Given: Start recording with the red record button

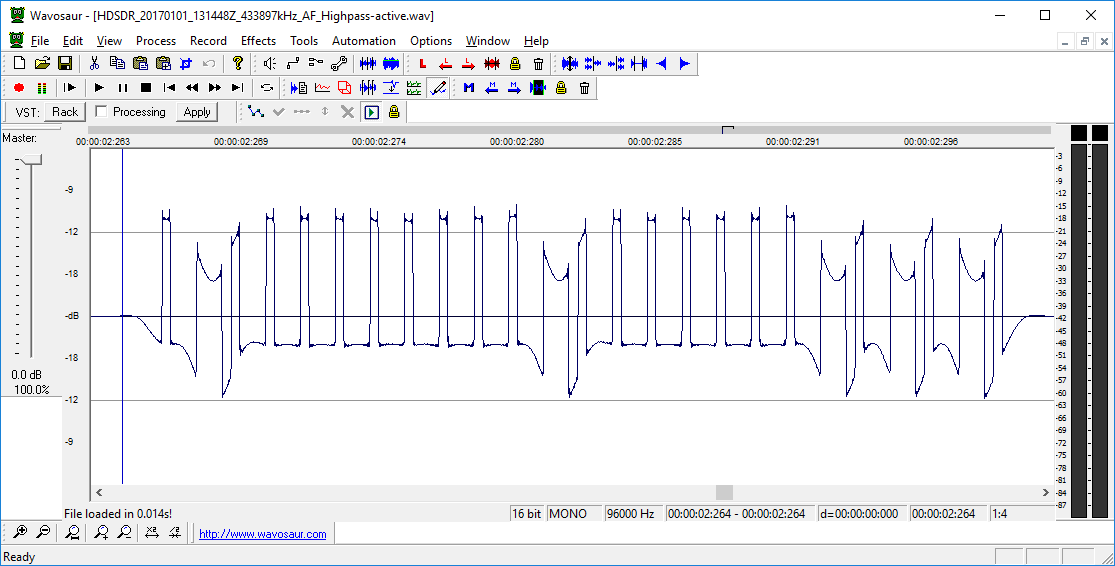Looking at the screenshot, I should 19,87.
